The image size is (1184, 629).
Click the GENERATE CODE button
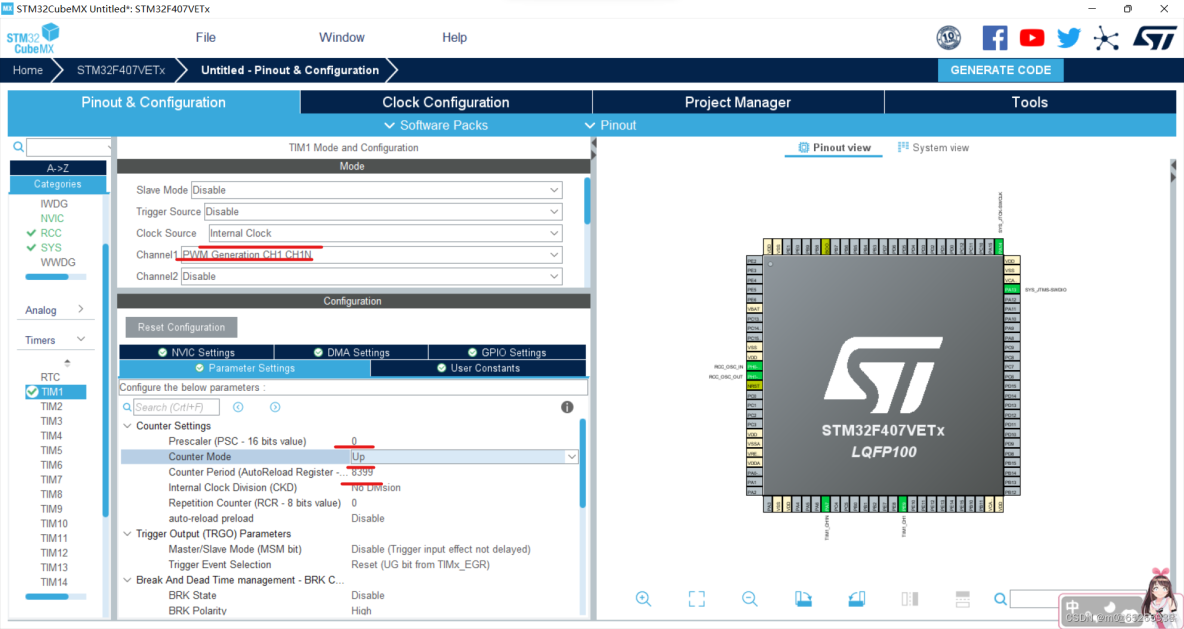tap(1000, 70)
